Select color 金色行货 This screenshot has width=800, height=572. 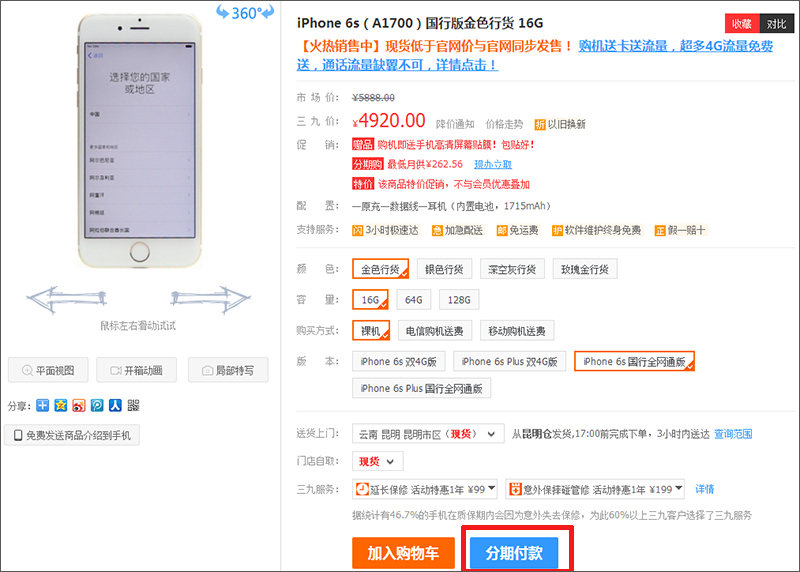pos(381,269)
